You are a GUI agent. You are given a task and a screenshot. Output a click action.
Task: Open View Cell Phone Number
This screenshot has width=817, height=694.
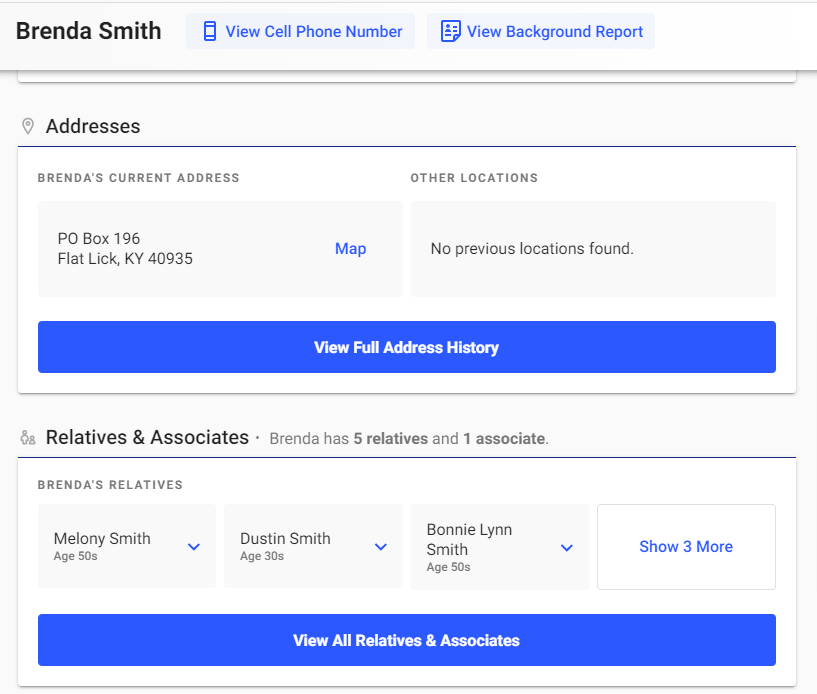pos(301,31)
